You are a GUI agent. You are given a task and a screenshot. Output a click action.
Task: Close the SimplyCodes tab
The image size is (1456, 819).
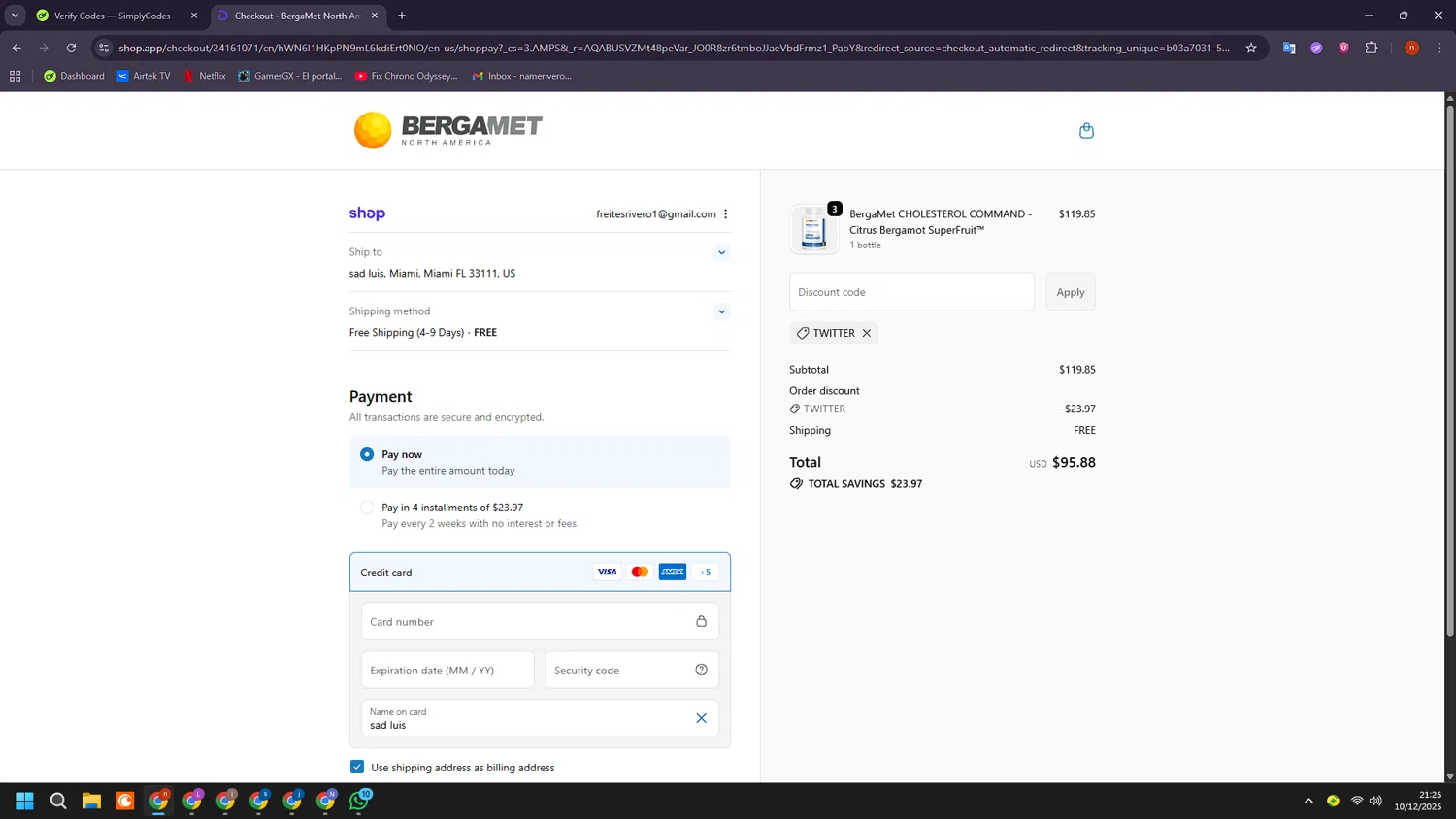[x=194, y=16]
